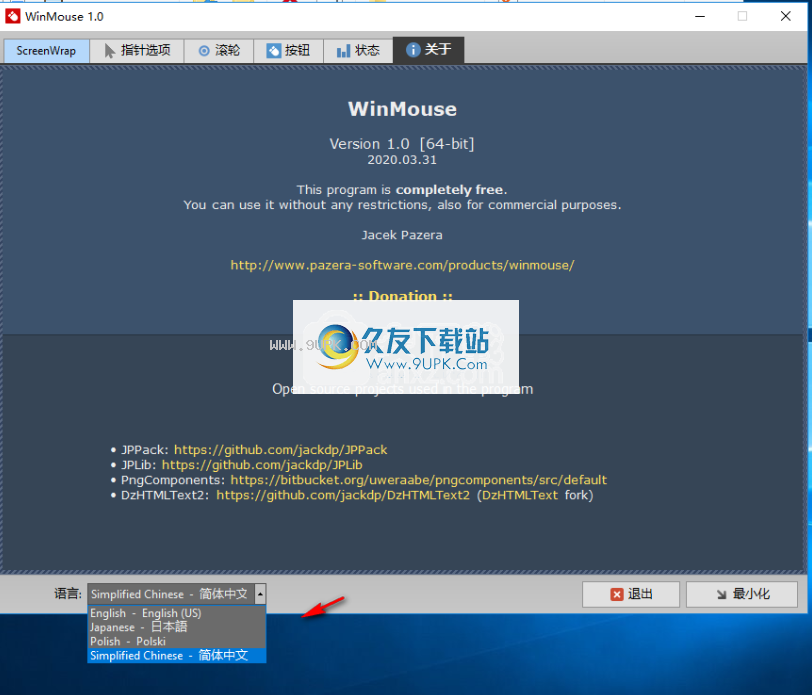Click the WinMouse heading text
This screenshot has width=812, height=695.
(402, 109)
